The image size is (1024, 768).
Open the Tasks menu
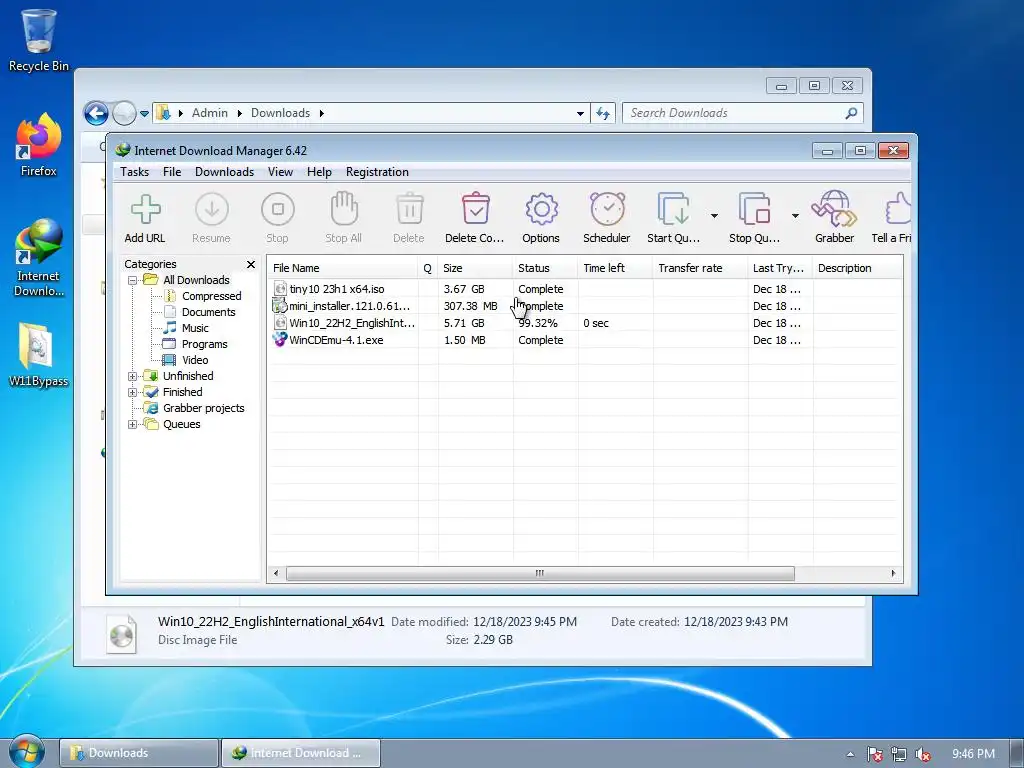[135, 172]
